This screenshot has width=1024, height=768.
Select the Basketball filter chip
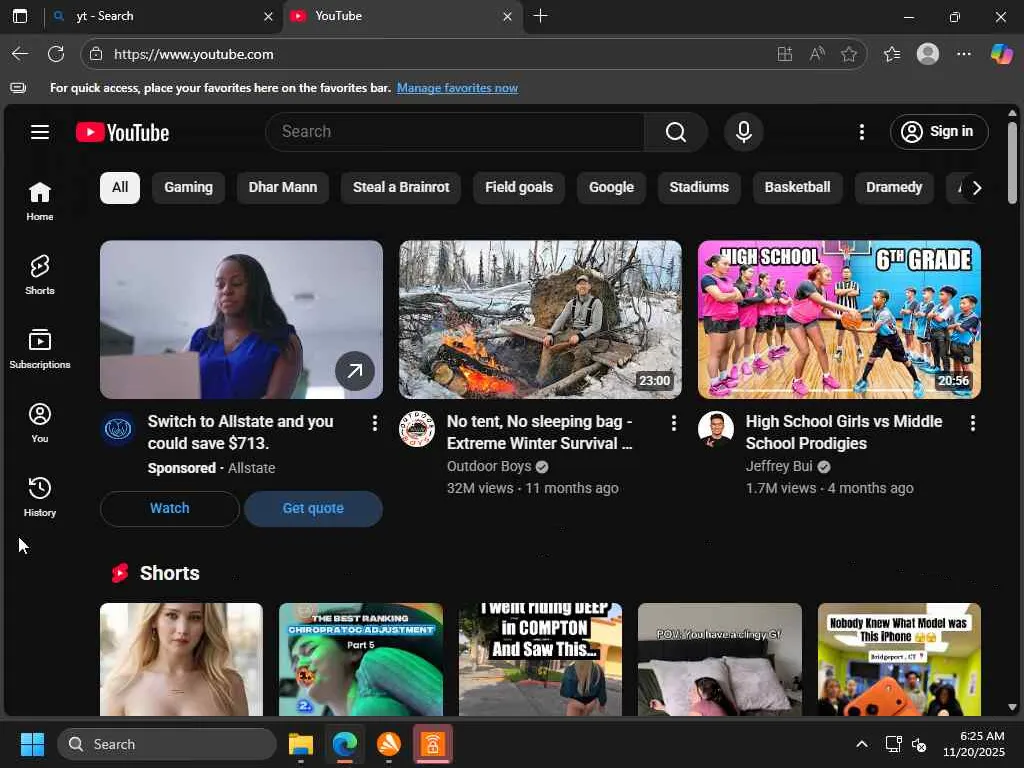pyautogui.click(x=797, y=188)
